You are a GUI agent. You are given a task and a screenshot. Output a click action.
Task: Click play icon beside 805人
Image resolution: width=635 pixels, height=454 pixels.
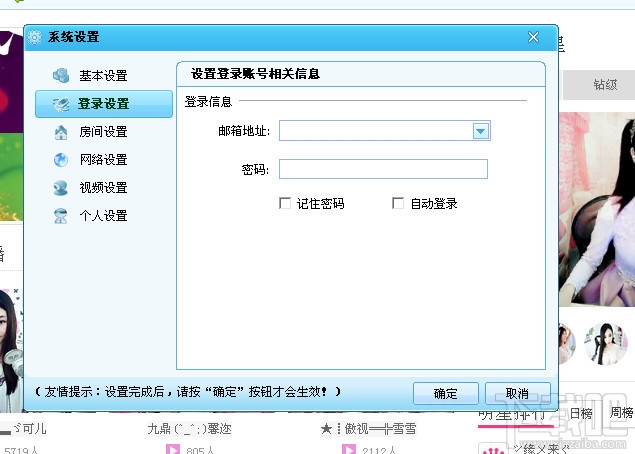coord(173,449)
